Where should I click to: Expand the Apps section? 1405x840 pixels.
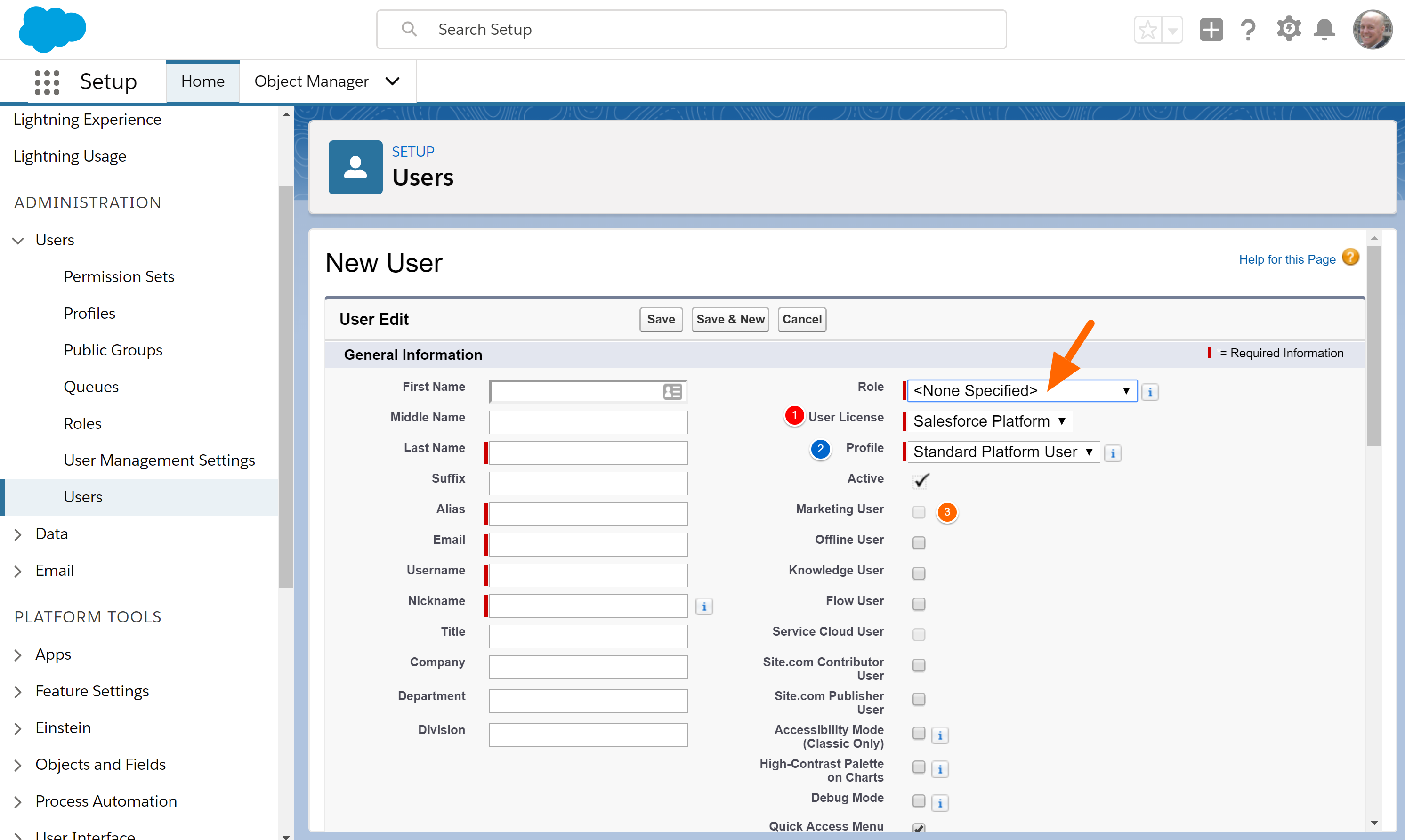click(18, 655)
